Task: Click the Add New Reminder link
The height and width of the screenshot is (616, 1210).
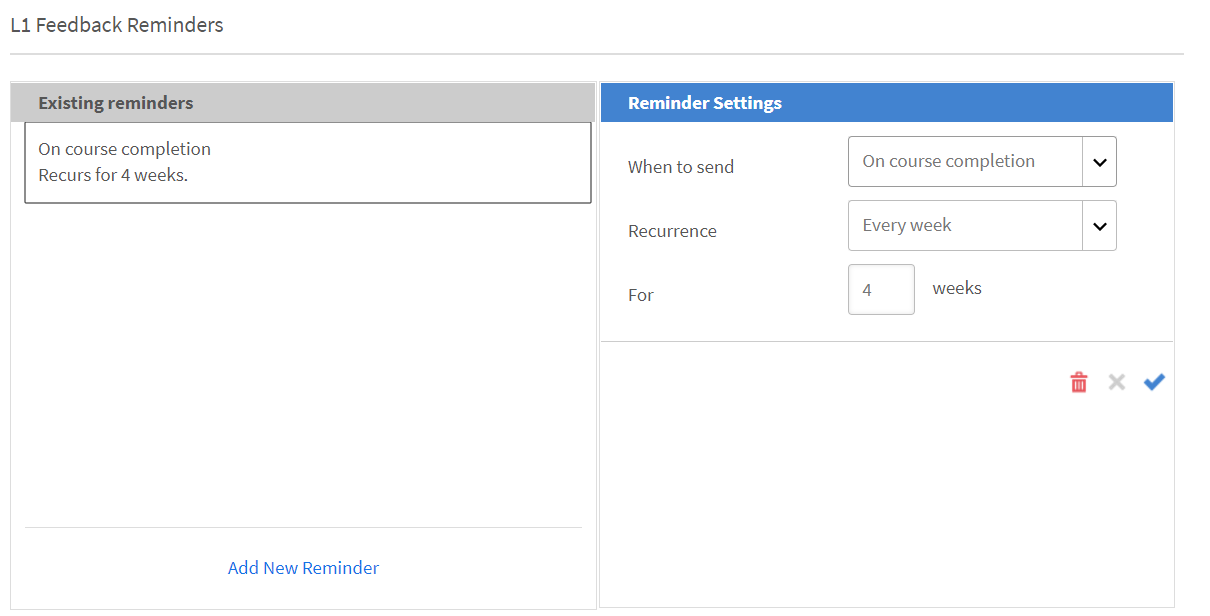Action: click(303, 568)
